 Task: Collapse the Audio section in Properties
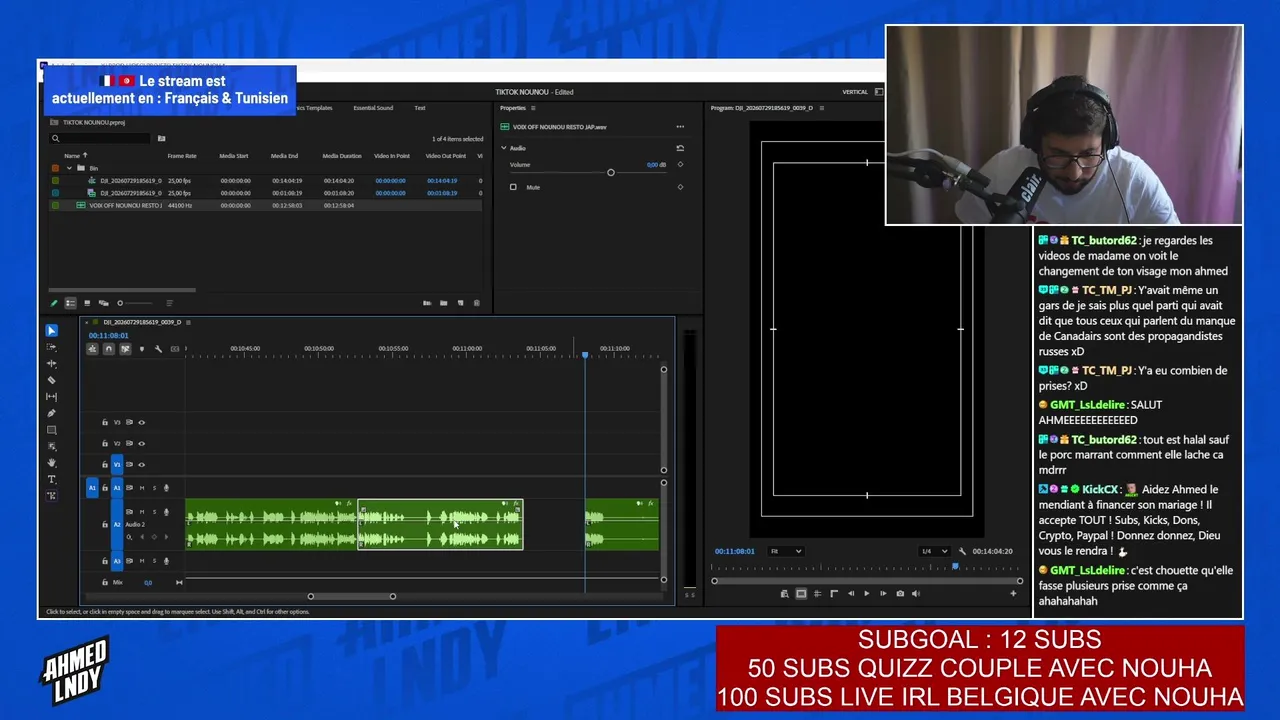point(504,148)
